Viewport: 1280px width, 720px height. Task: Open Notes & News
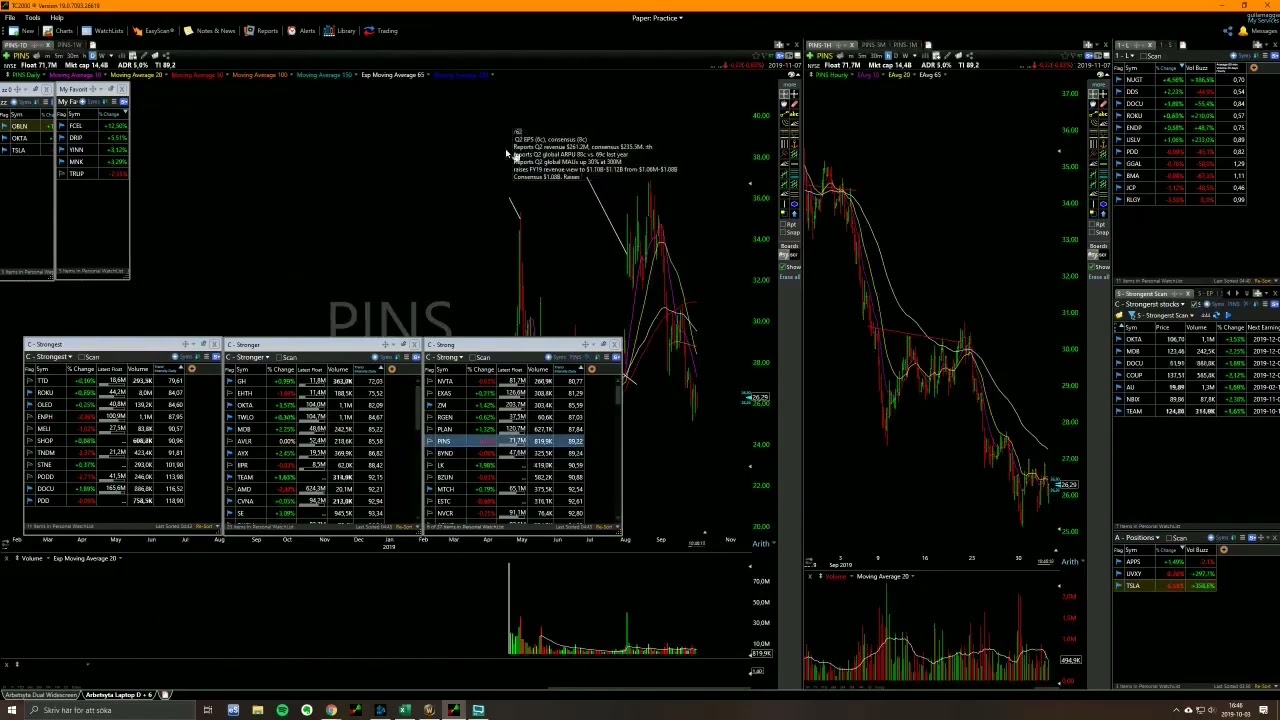coord(210,31)
